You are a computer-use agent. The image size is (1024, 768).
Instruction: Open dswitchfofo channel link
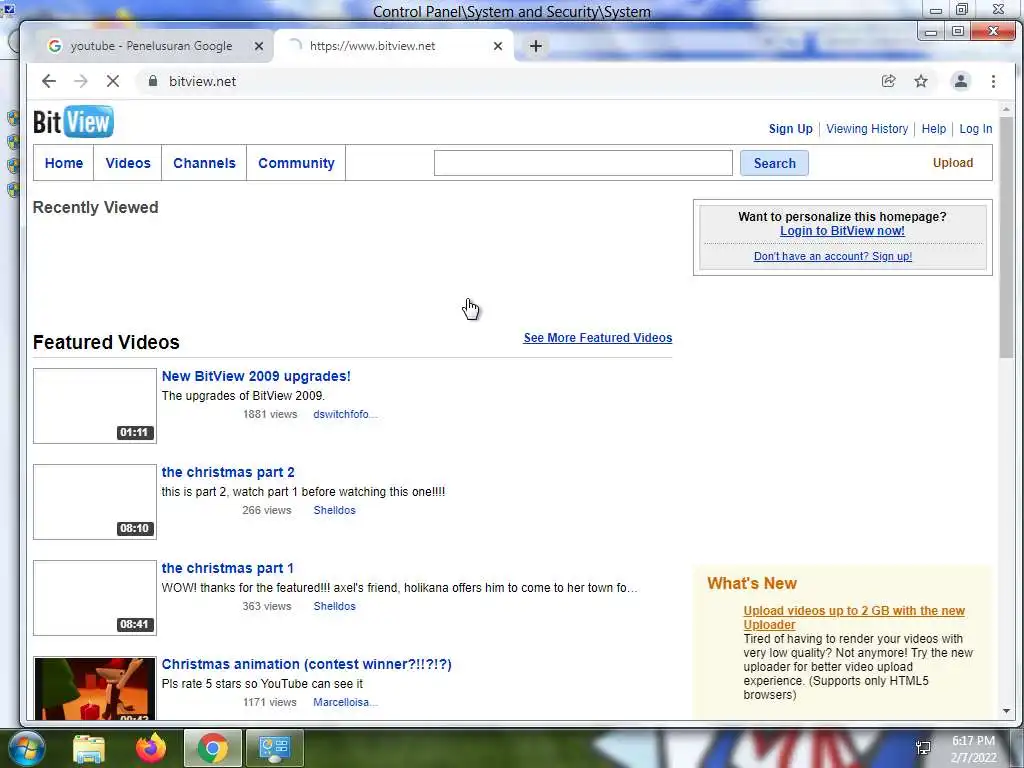tap(345, 414)
